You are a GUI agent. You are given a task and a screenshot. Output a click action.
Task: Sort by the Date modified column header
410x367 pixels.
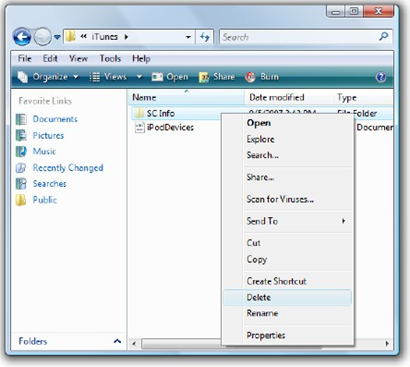click(x=288, y=97)
